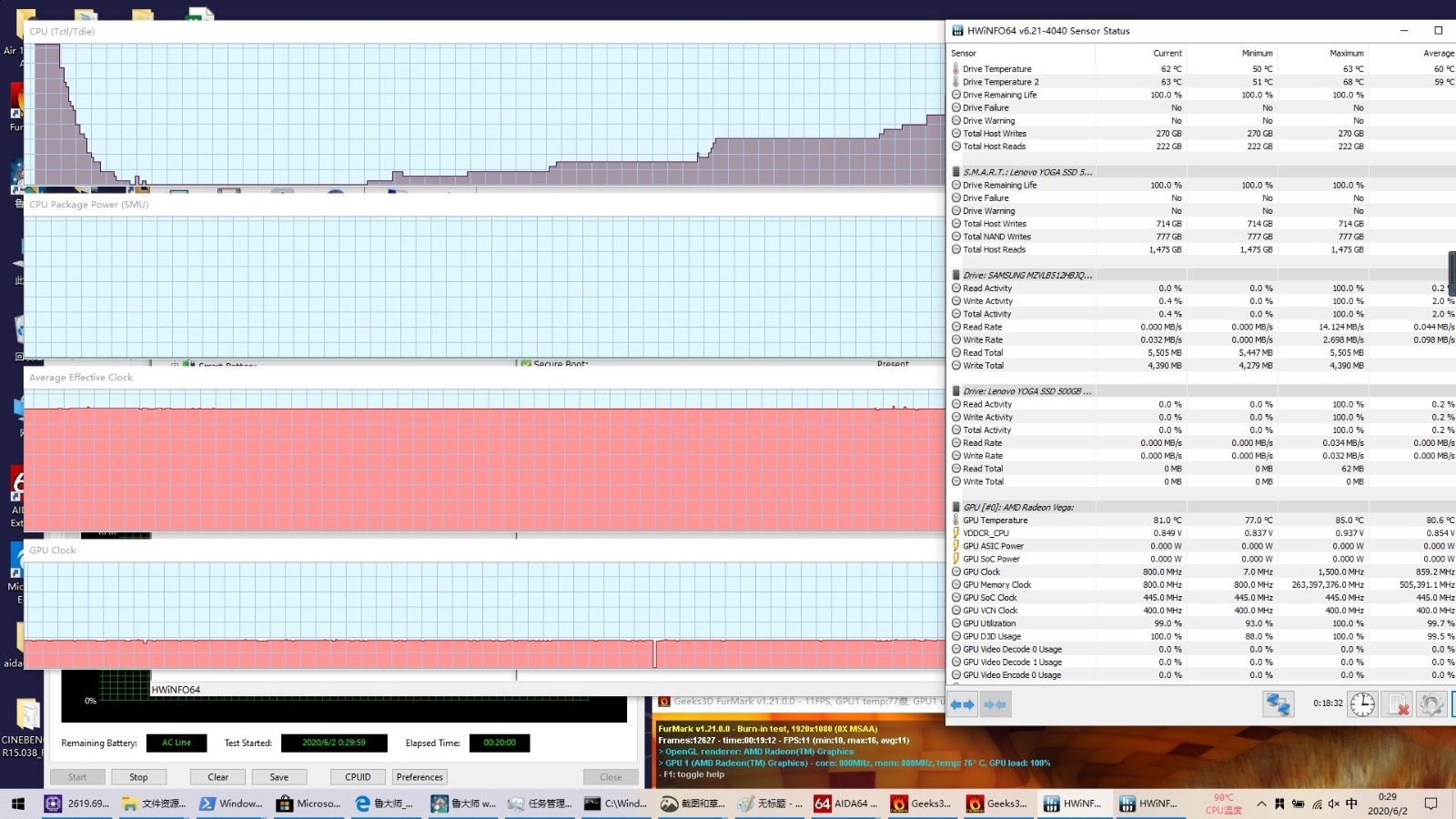Click the Stop button in AIDA64
The width and height of the screenshot is (1456, 819).
[138, 777]
